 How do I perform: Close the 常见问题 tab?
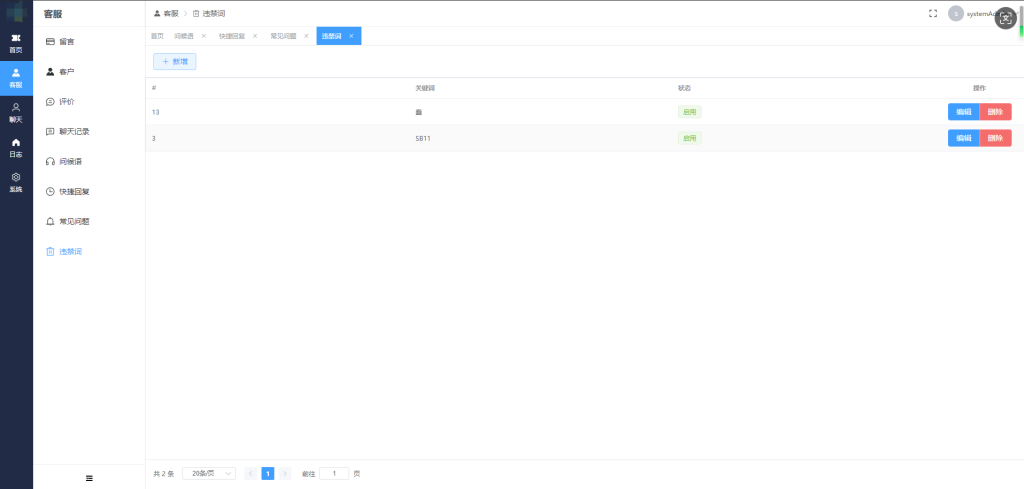tap(306, 36)
